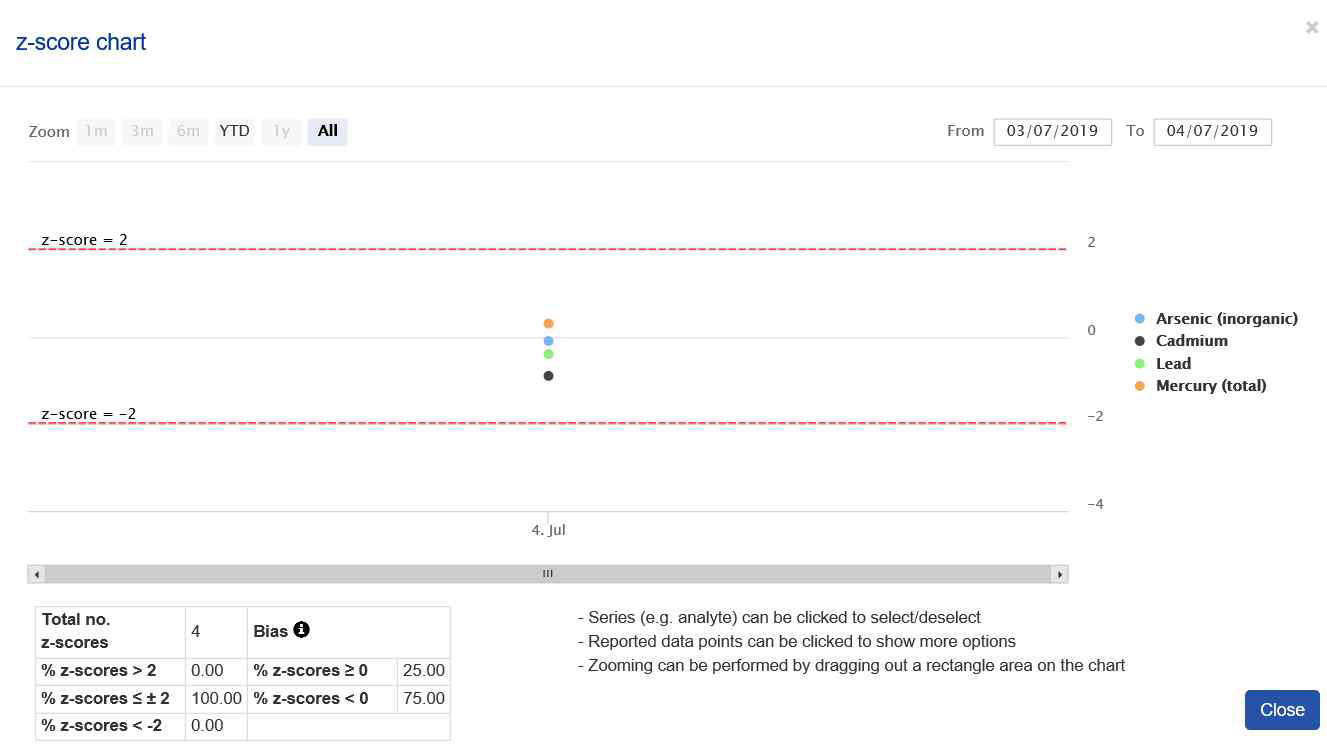Click the hint about reported data points

(797, 641)
